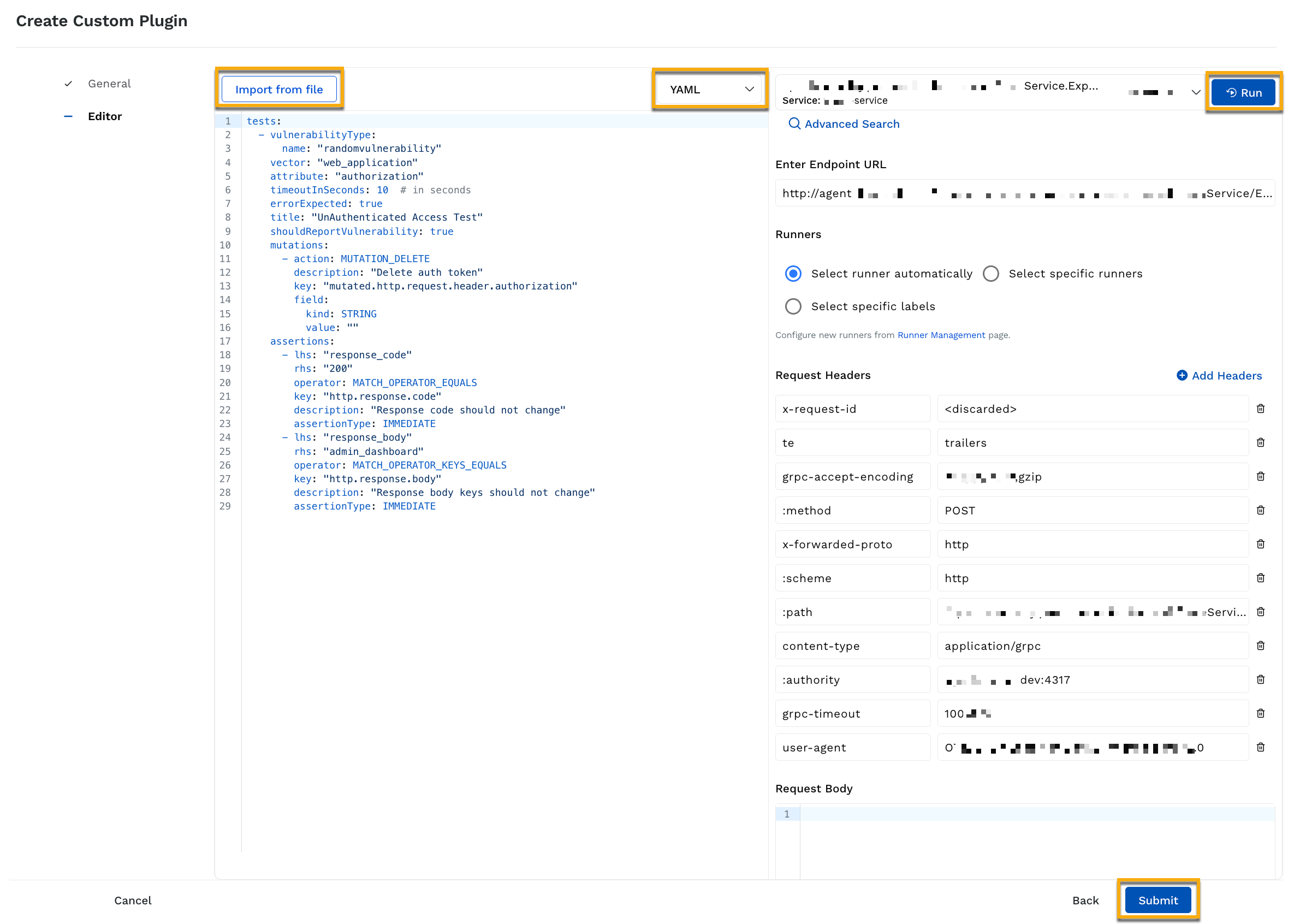Run the plugin test
Viewport: 1294px width, 924px height.
coord(1243,92)
